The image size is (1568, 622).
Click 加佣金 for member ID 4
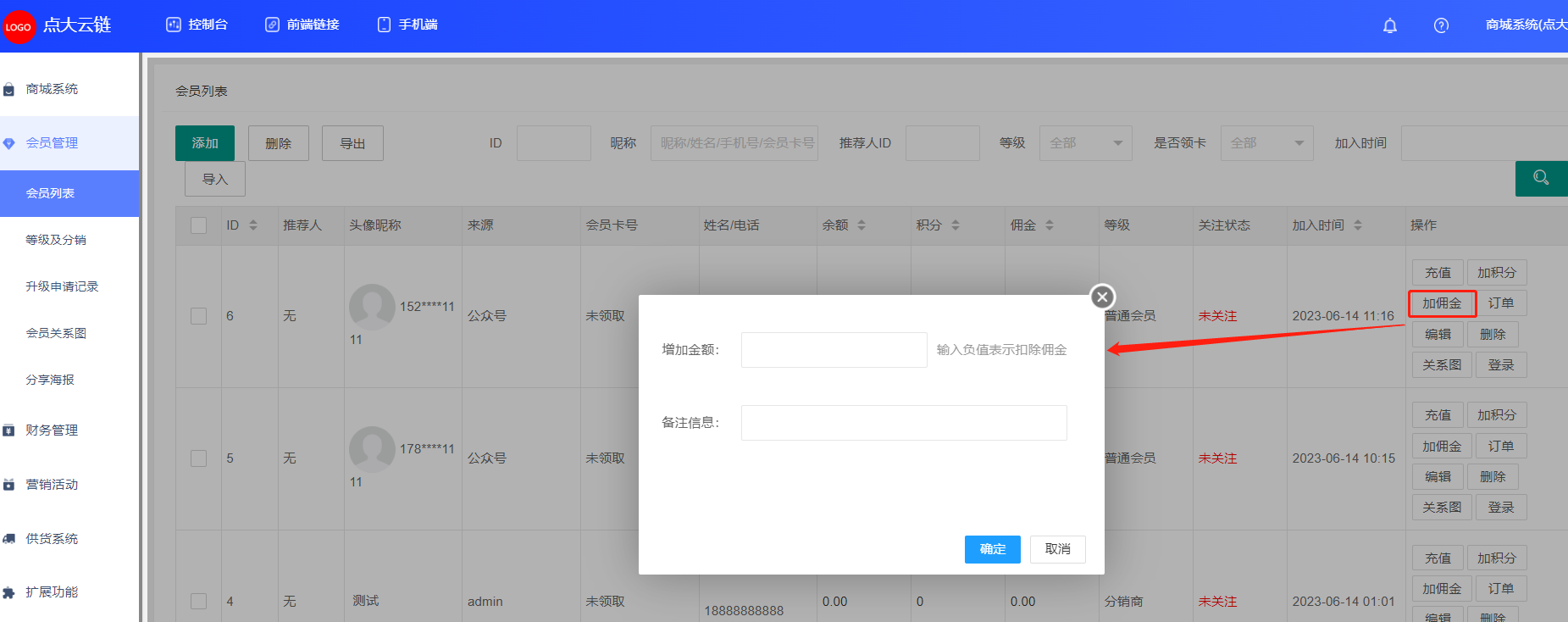tap(1442, 588)
